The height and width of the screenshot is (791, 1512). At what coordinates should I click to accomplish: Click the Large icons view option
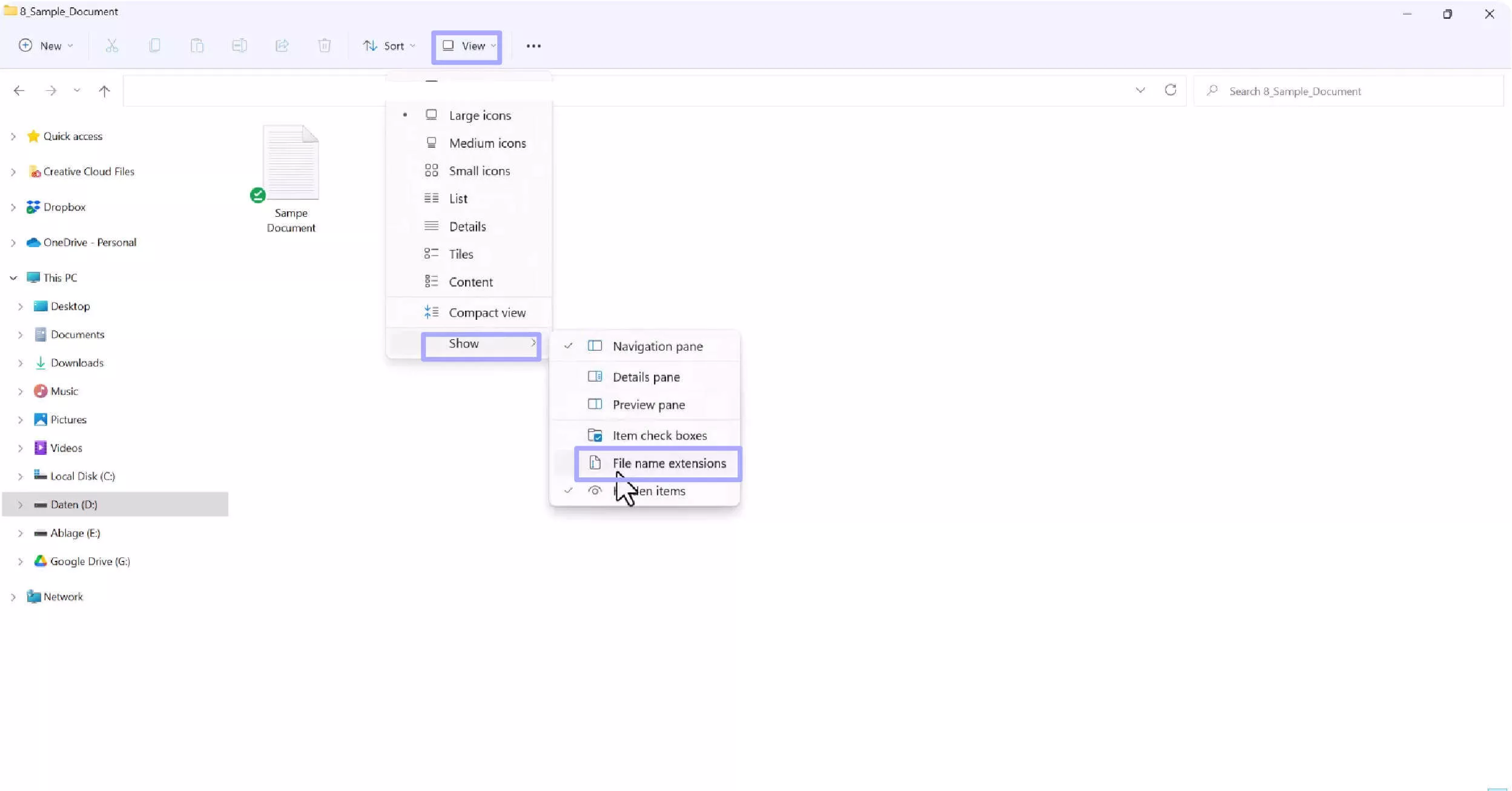481,114
